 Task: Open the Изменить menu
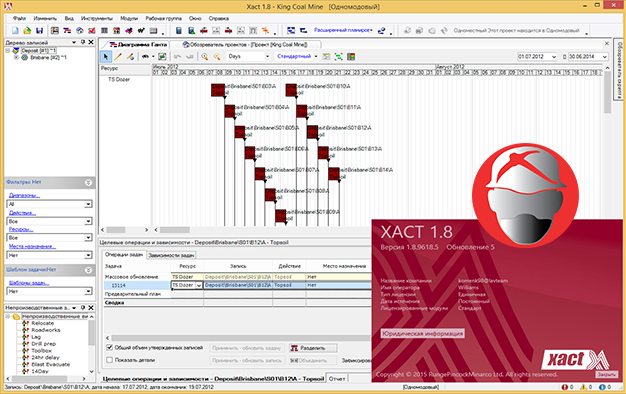pyautogui.click(x=45, y=18)
